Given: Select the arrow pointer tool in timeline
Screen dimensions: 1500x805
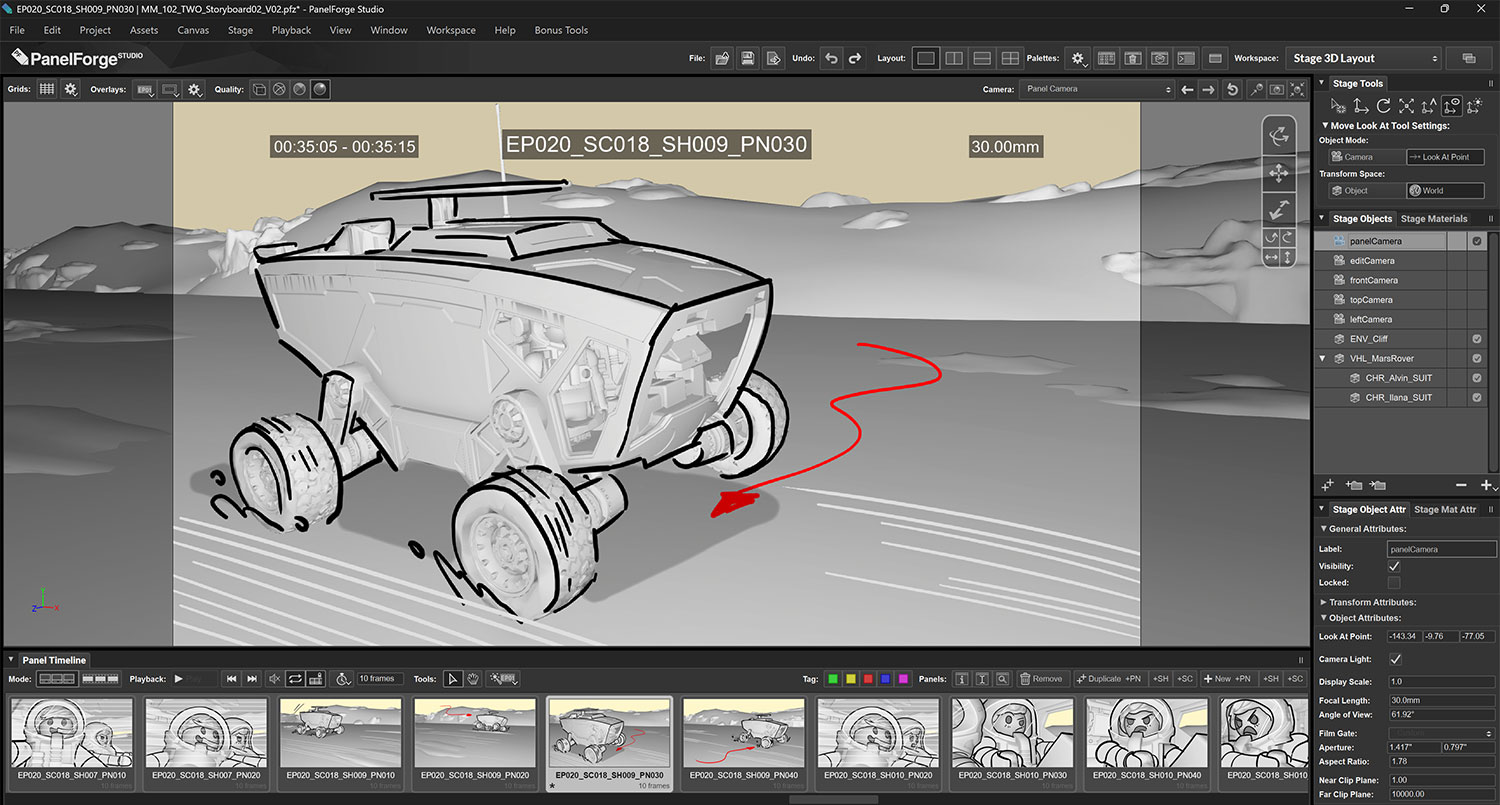Looking at the screenshot, I should [x=452, y=679].
